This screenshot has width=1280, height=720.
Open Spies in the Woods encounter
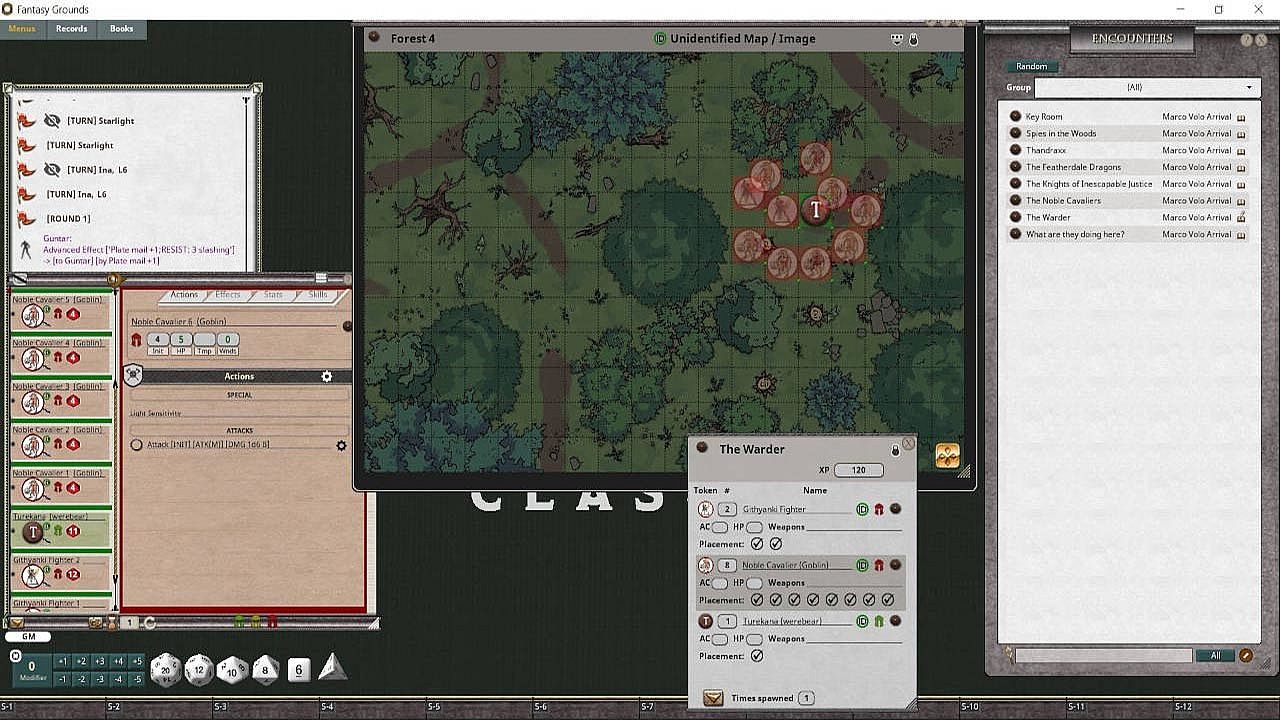[x=1061, y=134]
